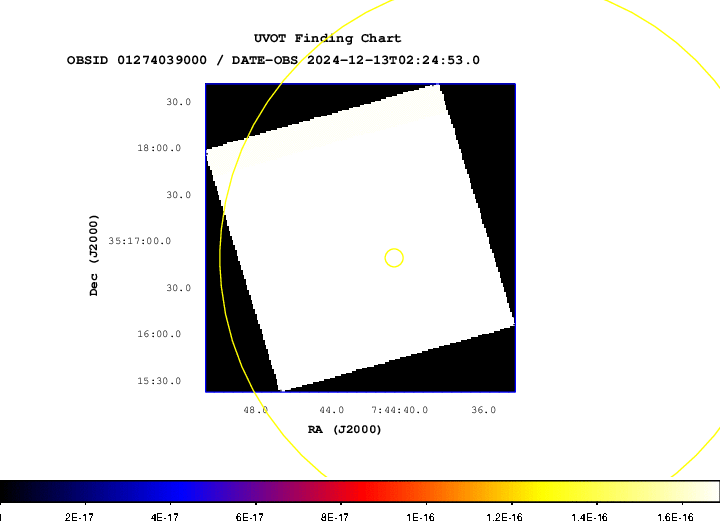The height and width of the screenshot is (521, 720).
Task: Click the 2E-17 colorbar label
Action: point(79,517)
